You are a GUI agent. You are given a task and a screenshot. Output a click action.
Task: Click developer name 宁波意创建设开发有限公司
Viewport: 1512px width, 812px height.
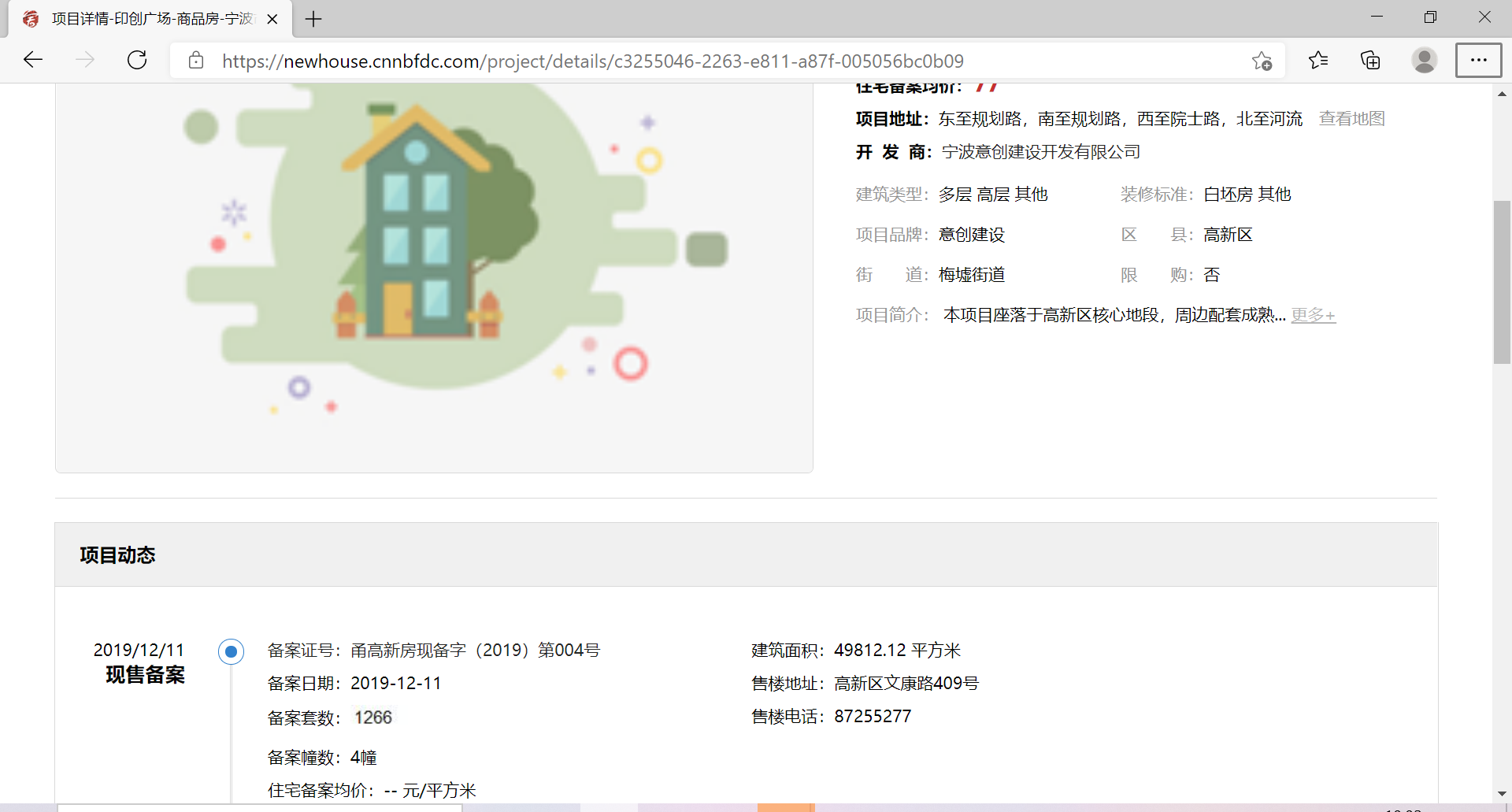pos(1041,152)
